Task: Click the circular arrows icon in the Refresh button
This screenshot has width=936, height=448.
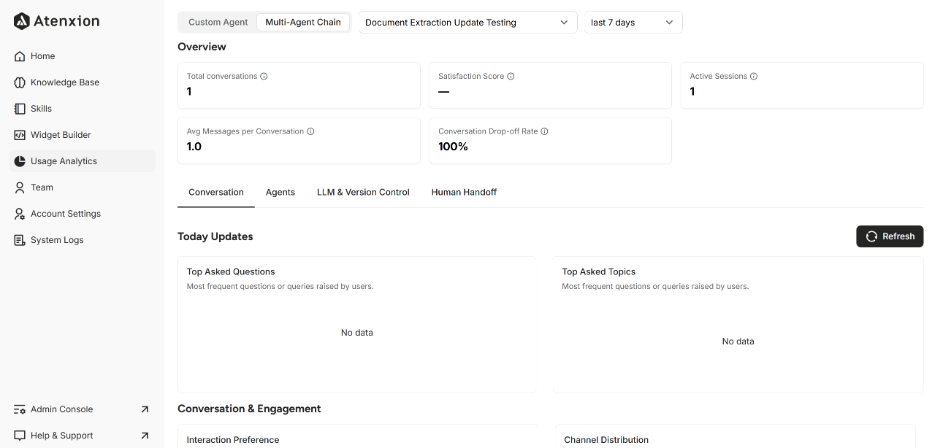Action: click(872, 237)
